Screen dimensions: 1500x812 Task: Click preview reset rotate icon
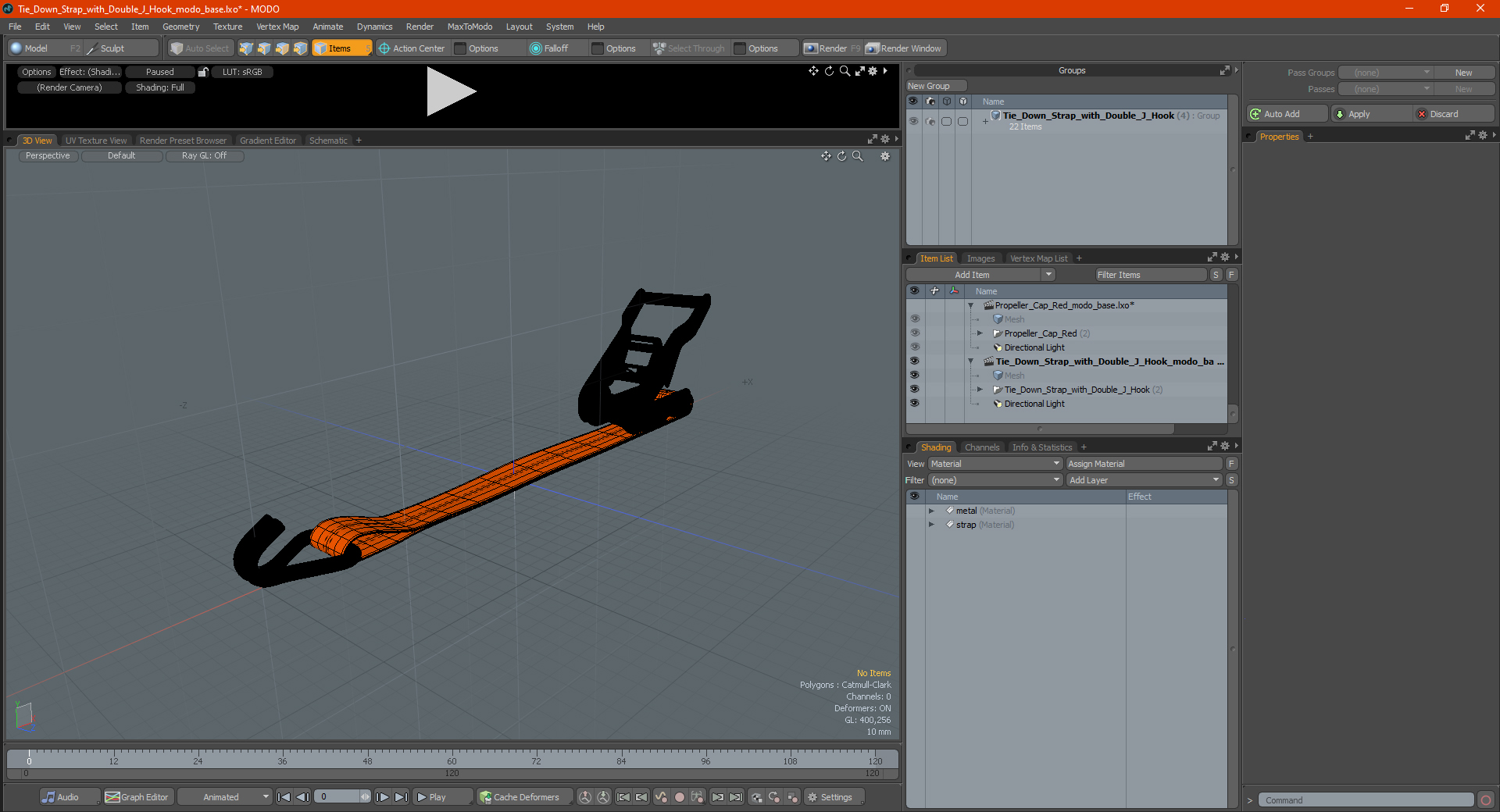pyautogui.click(x=829, y=71)
